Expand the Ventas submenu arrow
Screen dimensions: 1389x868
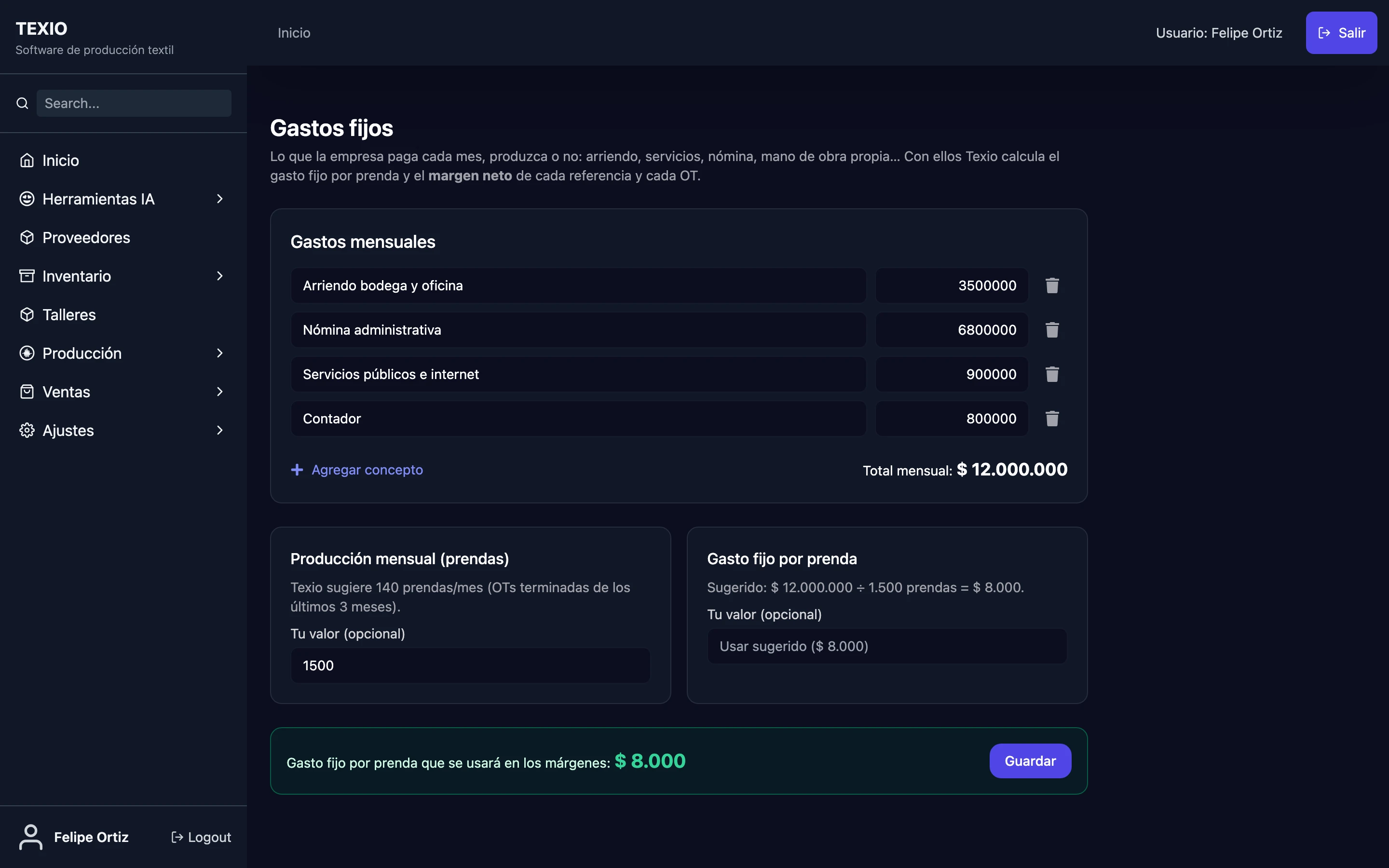219,392
